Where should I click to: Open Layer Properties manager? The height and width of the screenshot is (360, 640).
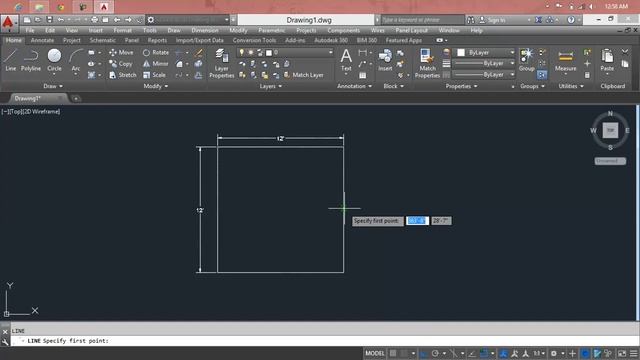pyautogui.click(x=222, y=63)
